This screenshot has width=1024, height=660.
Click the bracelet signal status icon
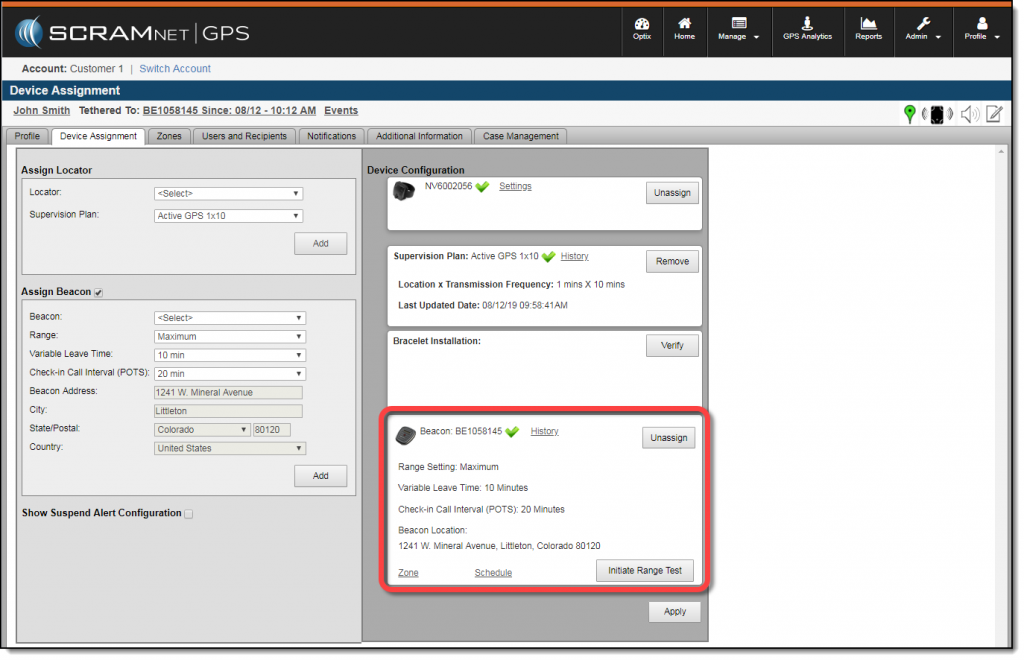tap(937, 114)
